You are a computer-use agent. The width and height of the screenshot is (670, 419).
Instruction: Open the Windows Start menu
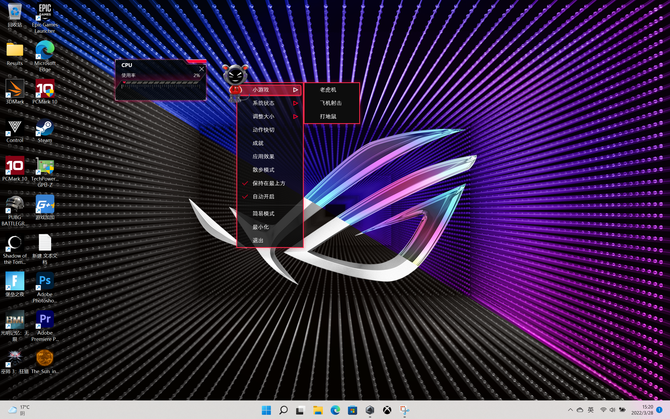[266, 410]
